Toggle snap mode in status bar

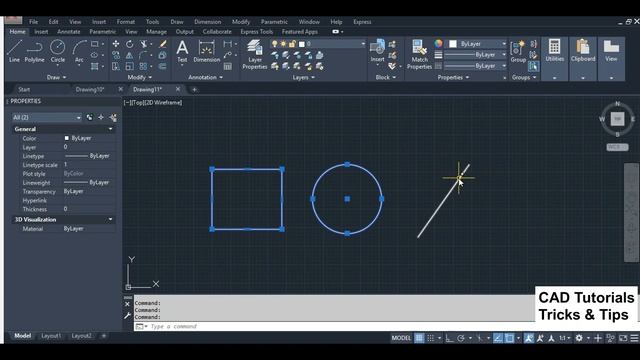click(431, 338)
